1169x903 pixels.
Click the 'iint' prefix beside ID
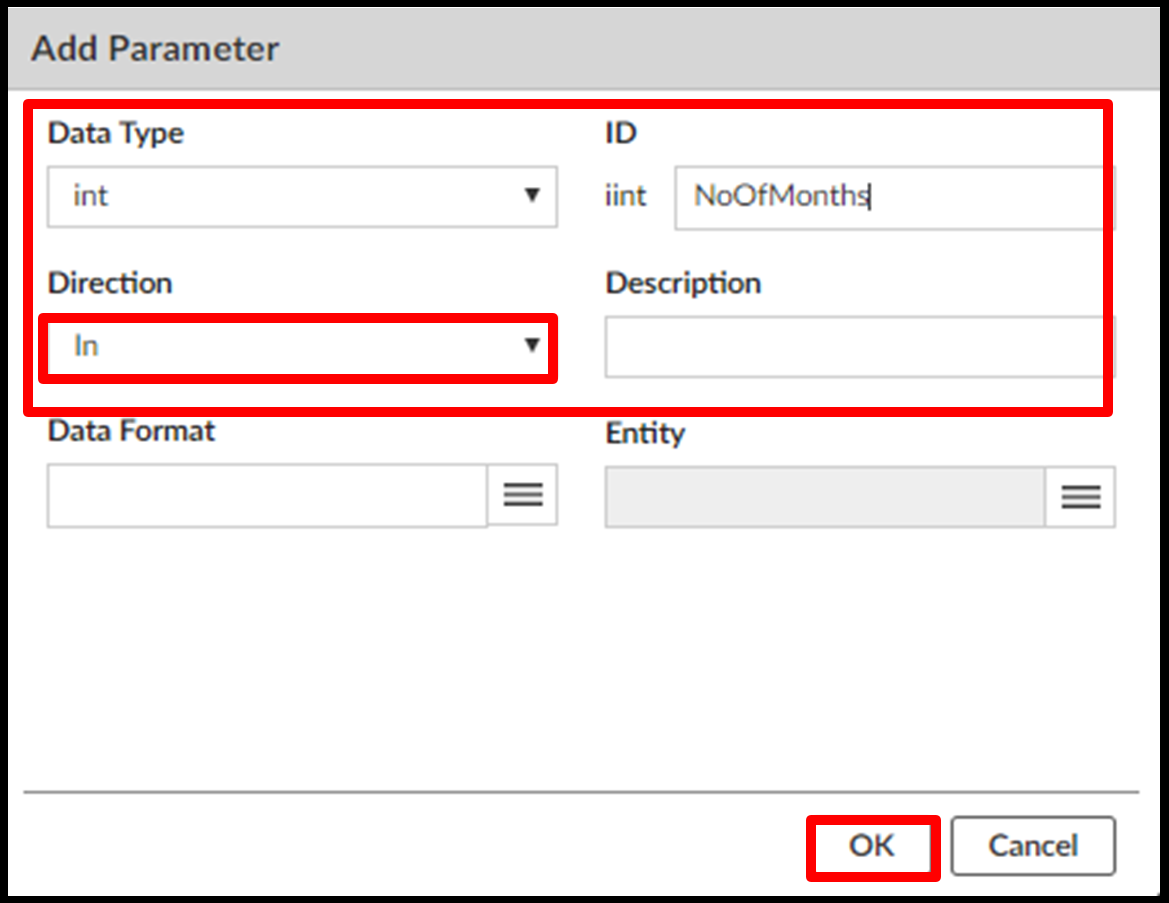[626, 196]
